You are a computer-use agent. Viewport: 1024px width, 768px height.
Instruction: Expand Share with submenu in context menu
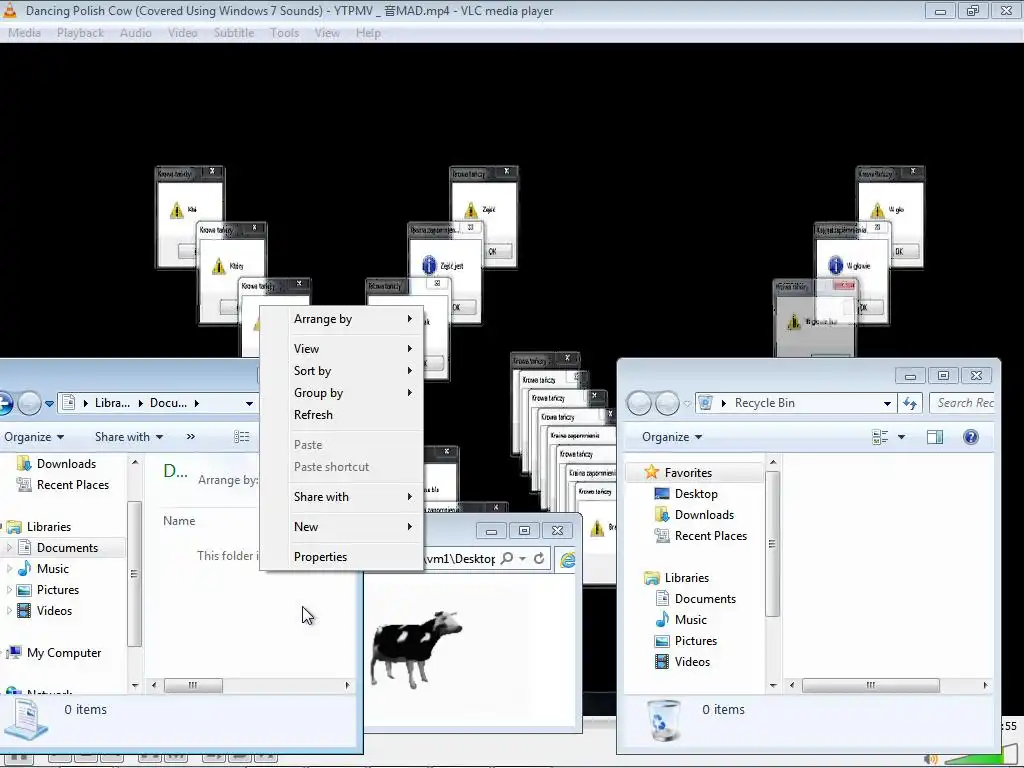coord(342,497)
